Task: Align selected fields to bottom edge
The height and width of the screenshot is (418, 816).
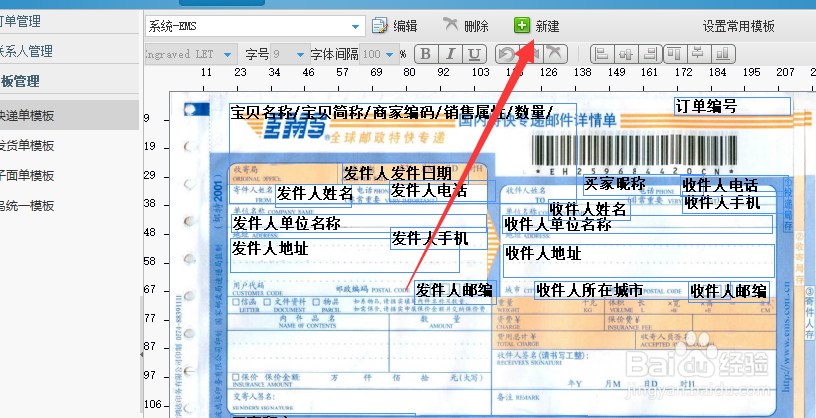Action: click(723, 54)
